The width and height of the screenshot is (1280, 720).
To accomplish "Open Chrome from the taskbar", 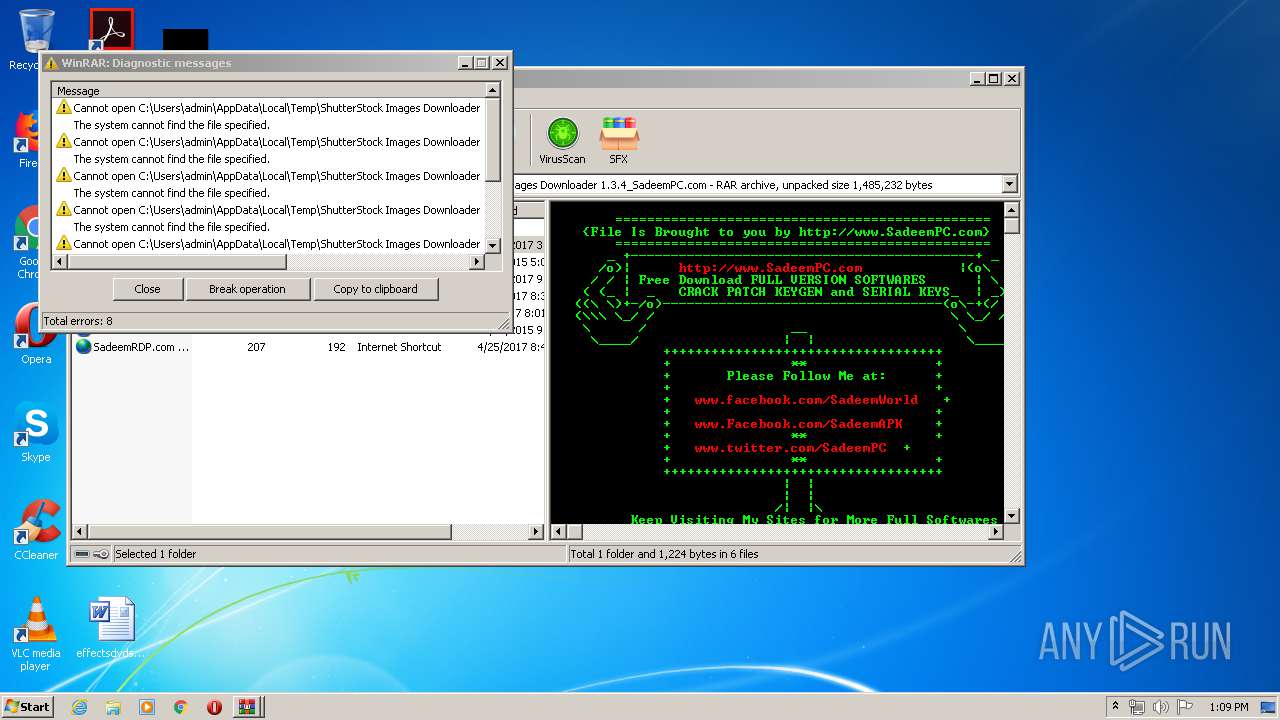I will click(x=181, y=707).
